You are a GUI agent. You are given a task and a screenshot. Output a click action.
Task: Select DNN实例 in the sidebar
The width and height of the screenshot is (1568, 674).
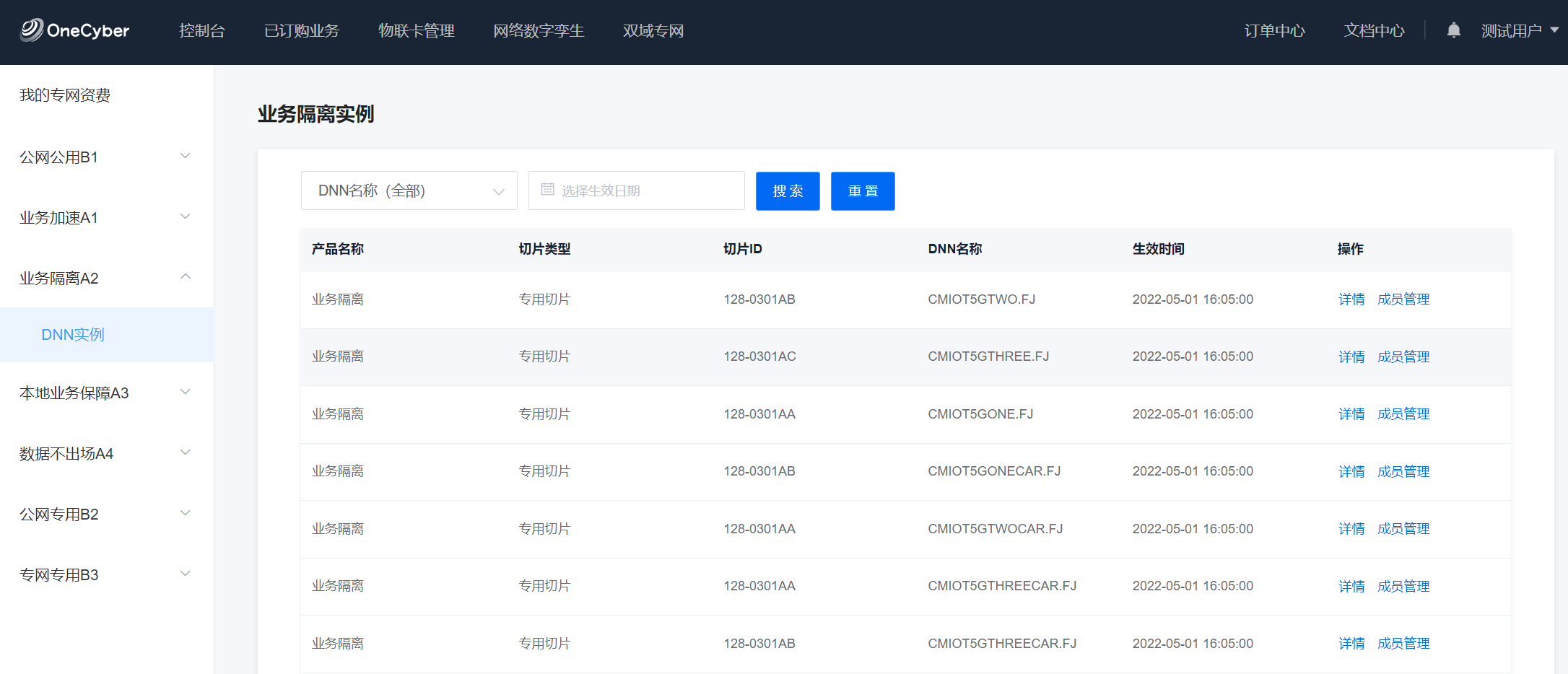pos(73,334)
